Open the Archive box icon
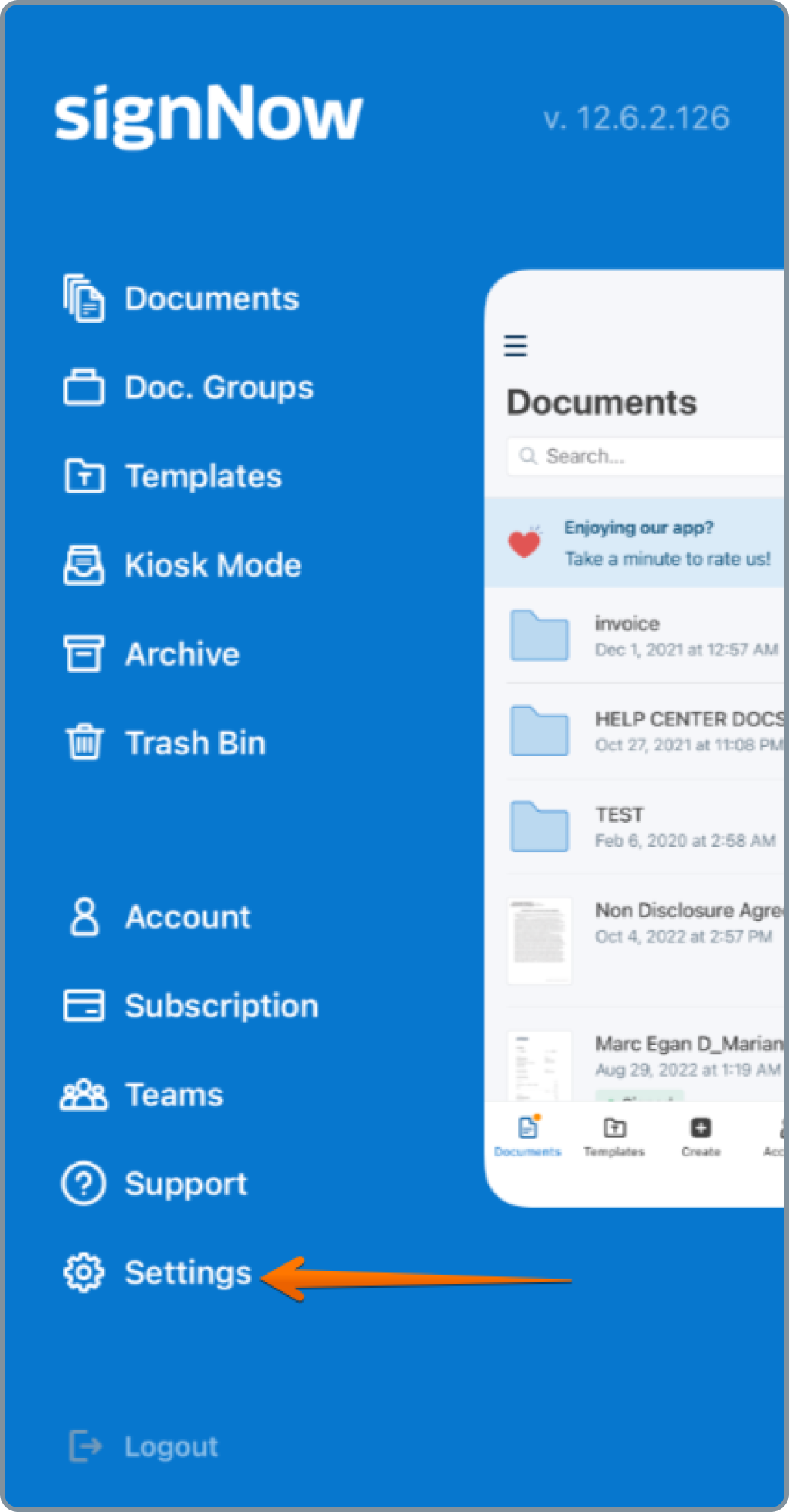This screenshot has width=789, height=1512. (83, 654)
